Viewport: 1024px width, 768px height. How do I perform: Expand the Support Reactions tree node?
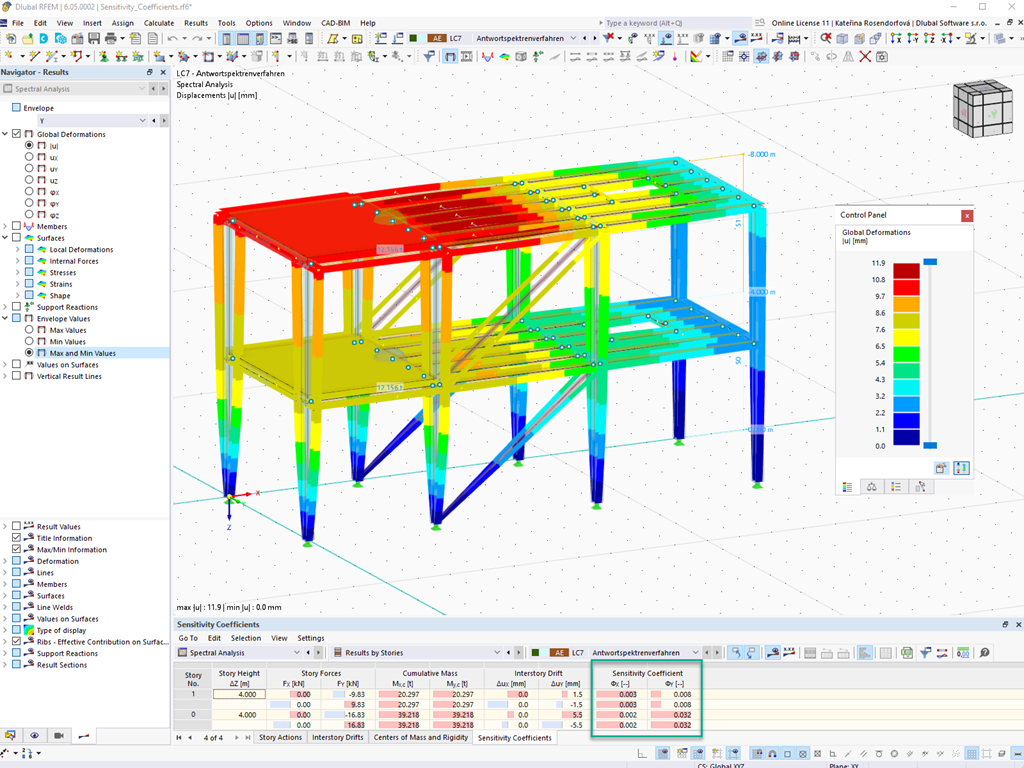click(5, 307)
